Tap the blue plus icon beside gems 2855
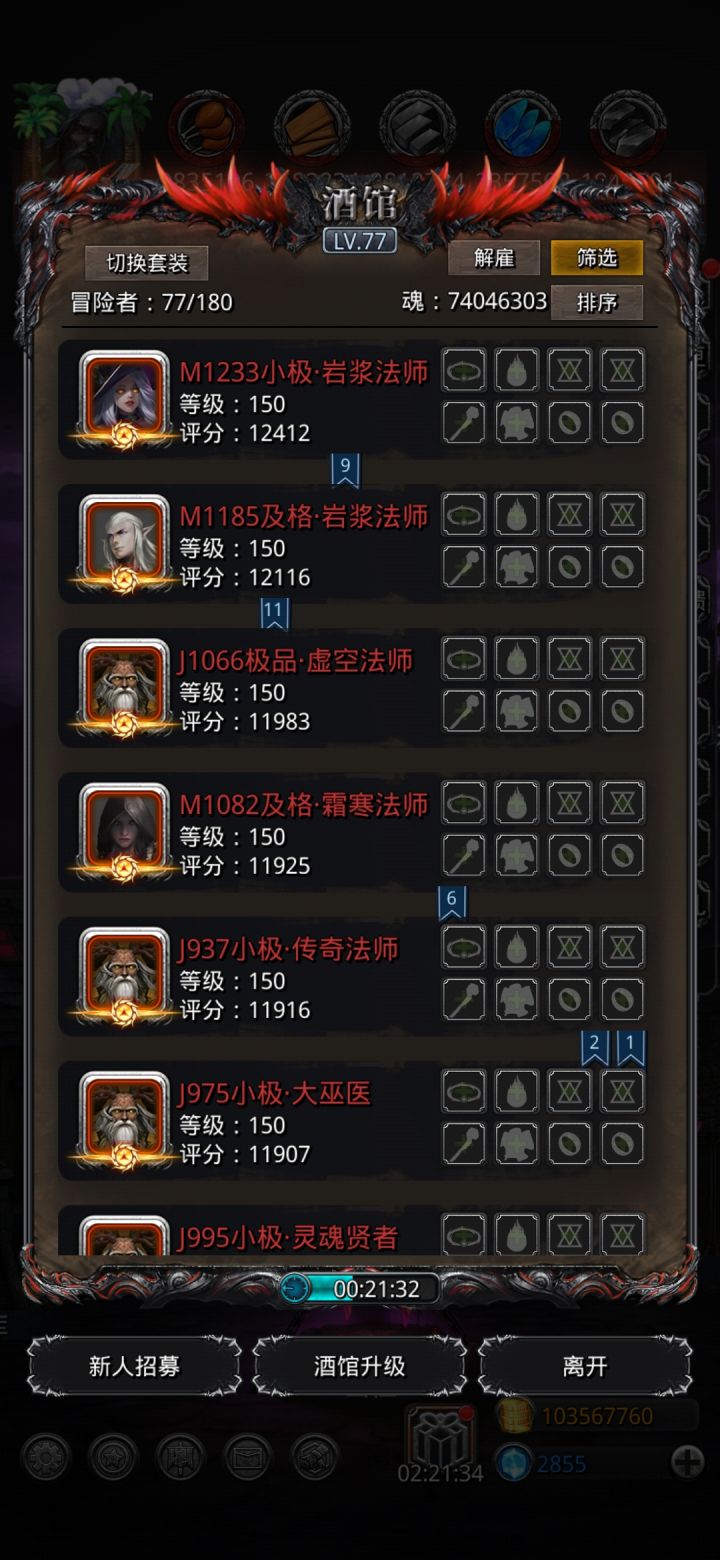 coord(687,1463)
